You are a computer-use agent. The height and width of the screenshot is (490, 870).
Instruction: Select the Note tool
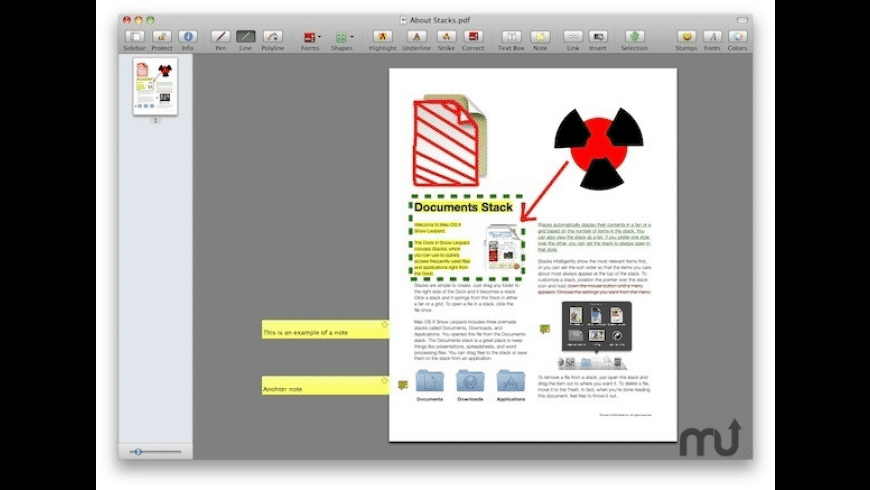[540, 37]
